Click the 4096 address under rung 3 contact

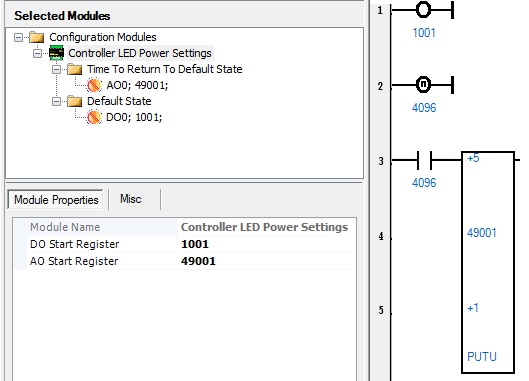pyautogui.click(x=424, y=183)
